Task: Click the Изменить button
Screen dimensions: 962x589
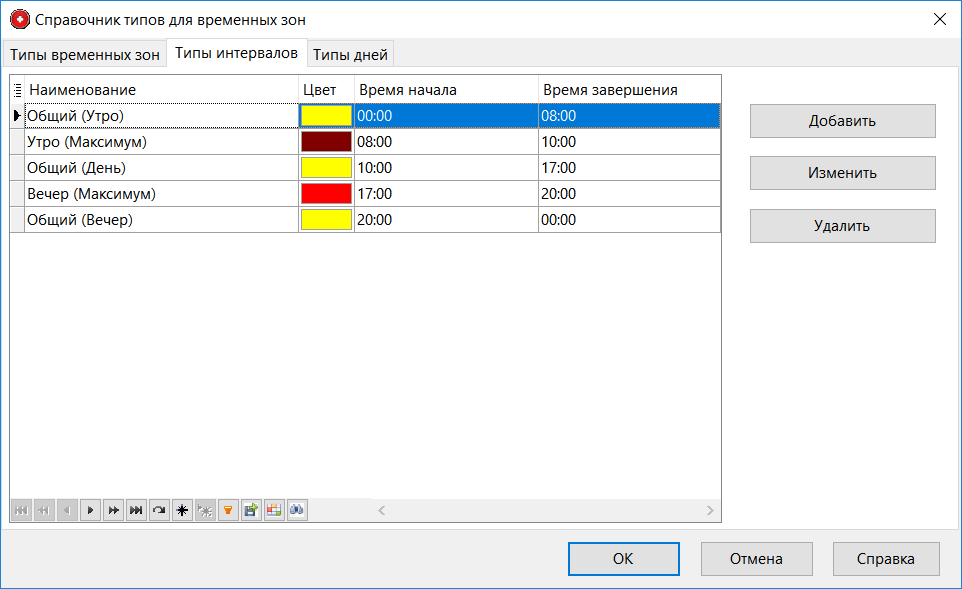Action: (842, 173)
